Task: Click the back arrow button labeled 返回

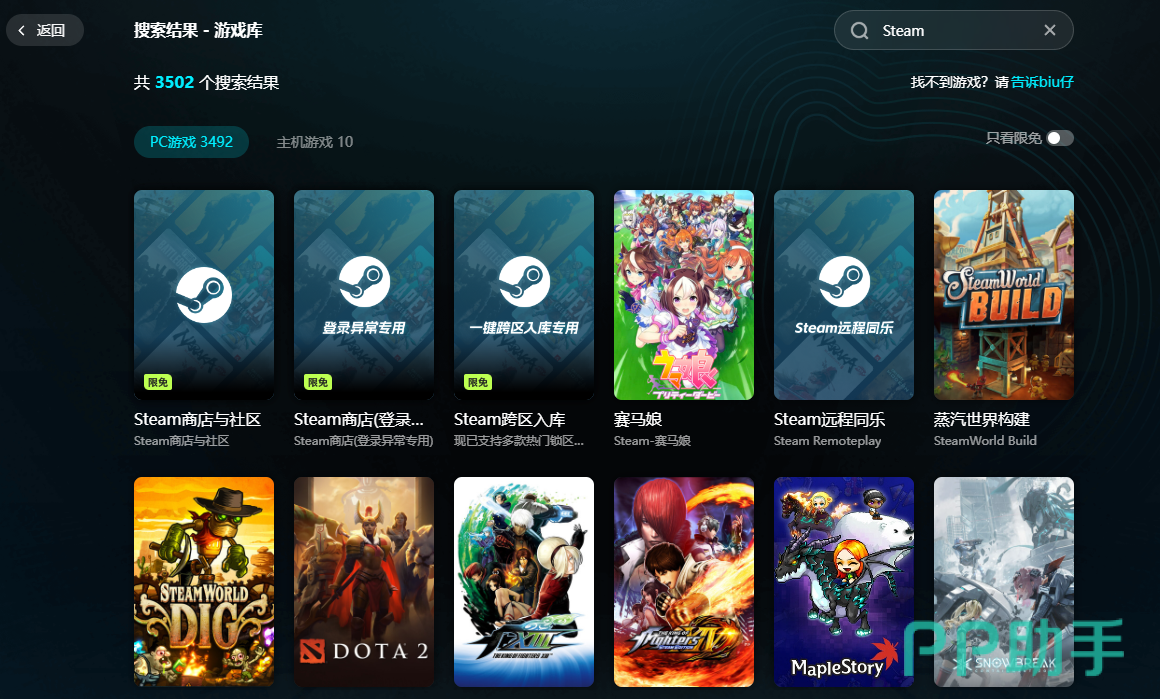Action: point(44,30)
